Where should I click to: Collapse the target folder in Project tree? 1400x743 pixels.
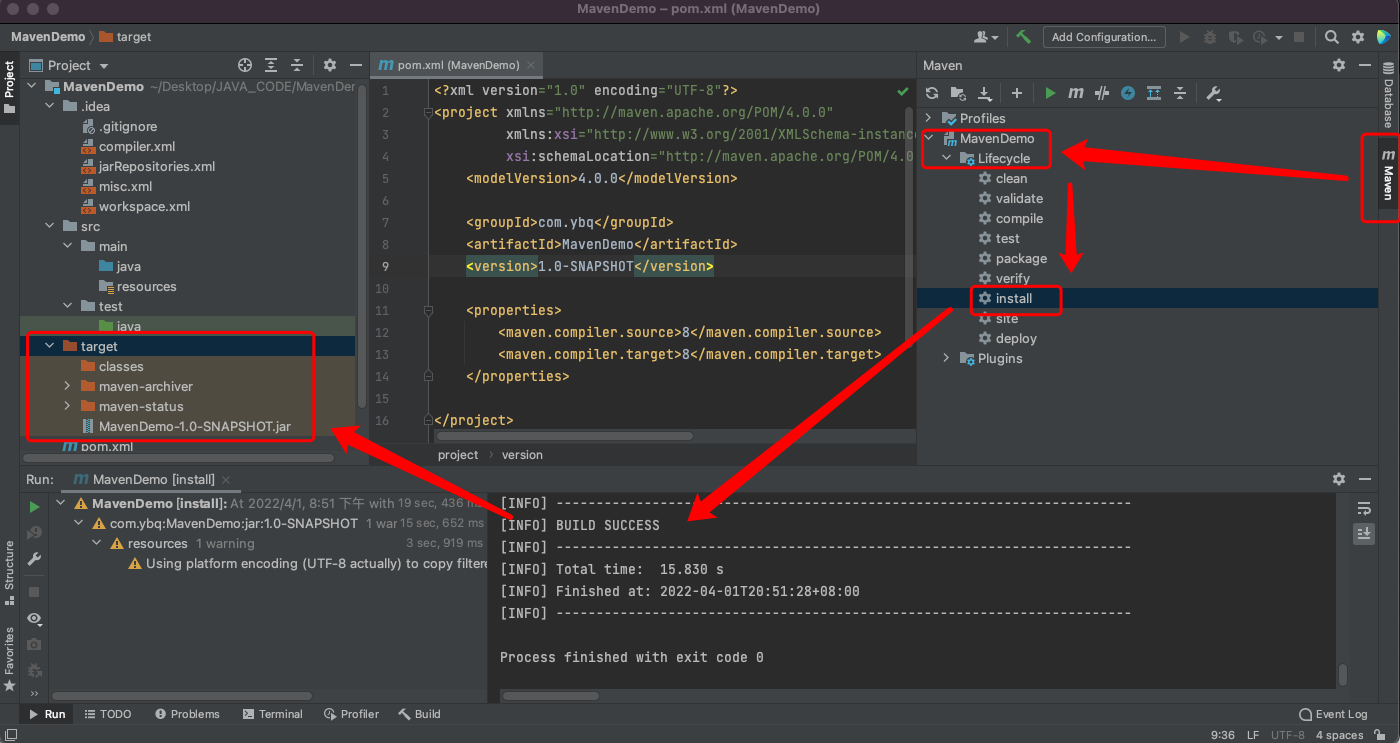tap(49, 346)
